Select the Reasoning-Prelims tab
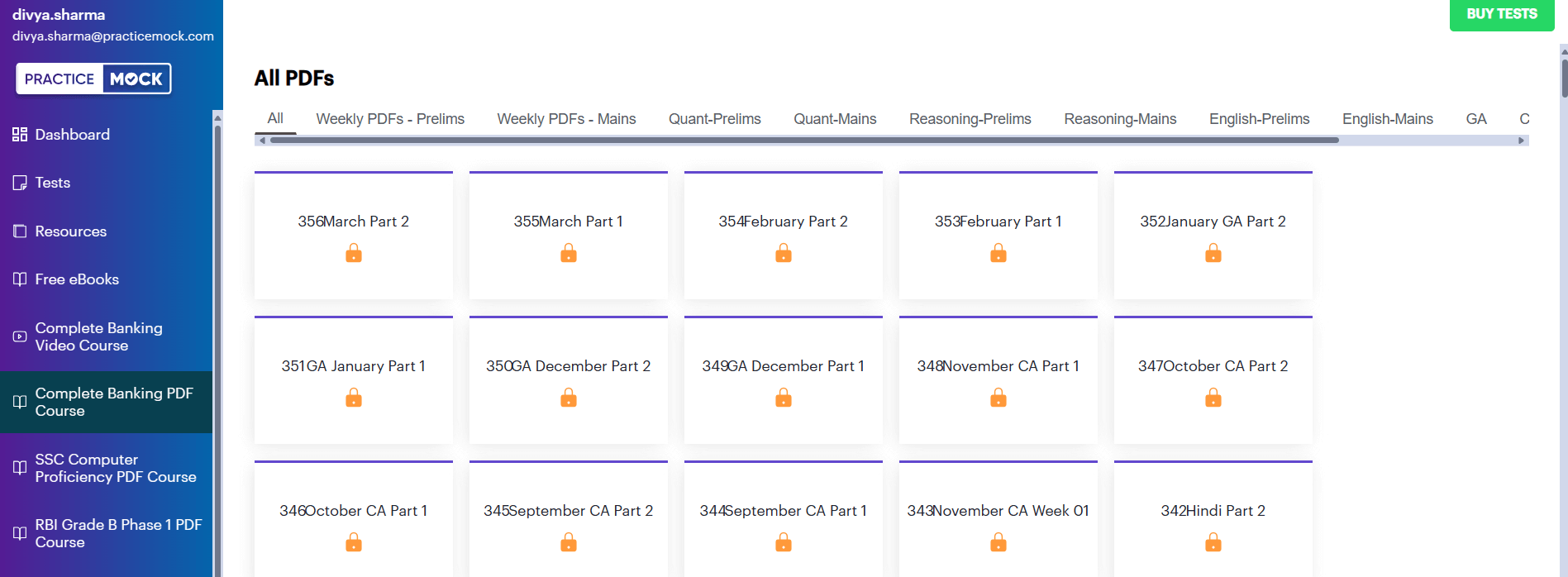 [x=970, y=119]
